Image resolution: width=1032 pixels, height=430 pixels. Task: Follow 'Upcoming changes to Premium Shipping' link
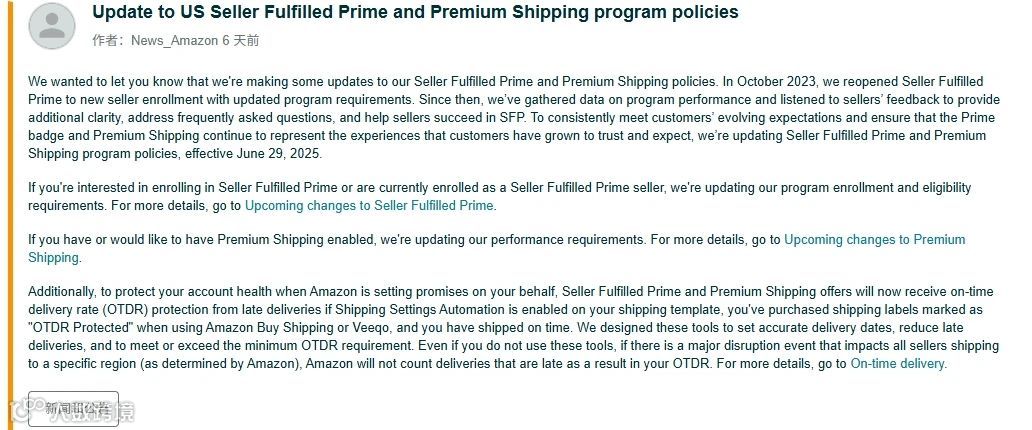tap(874, 240)
